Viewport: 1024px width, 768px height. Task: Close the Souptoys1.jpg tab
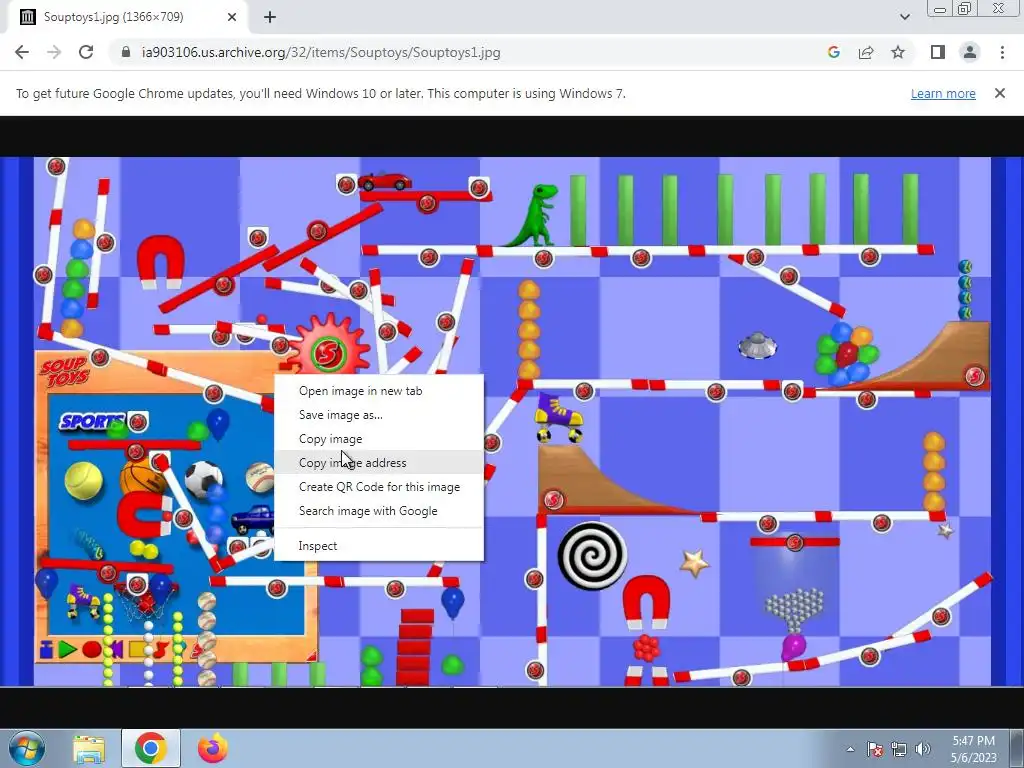(x=232, y=17)
